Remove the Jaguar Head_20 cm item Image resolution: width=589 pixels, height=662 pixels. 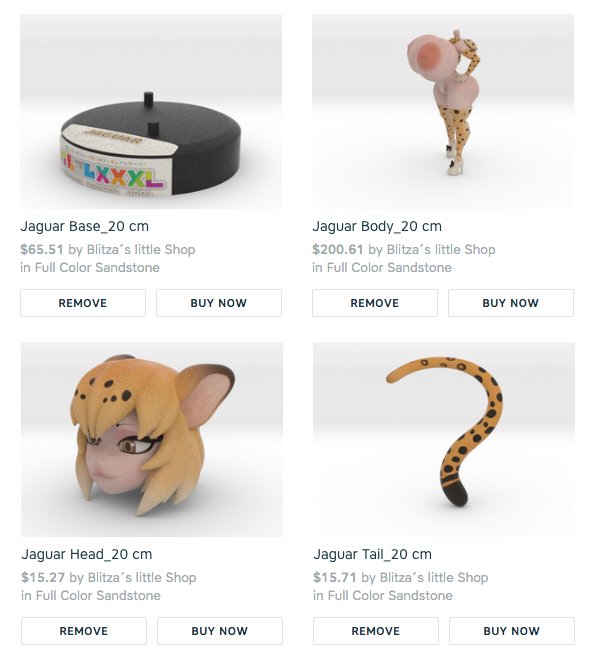coord(84,631)
